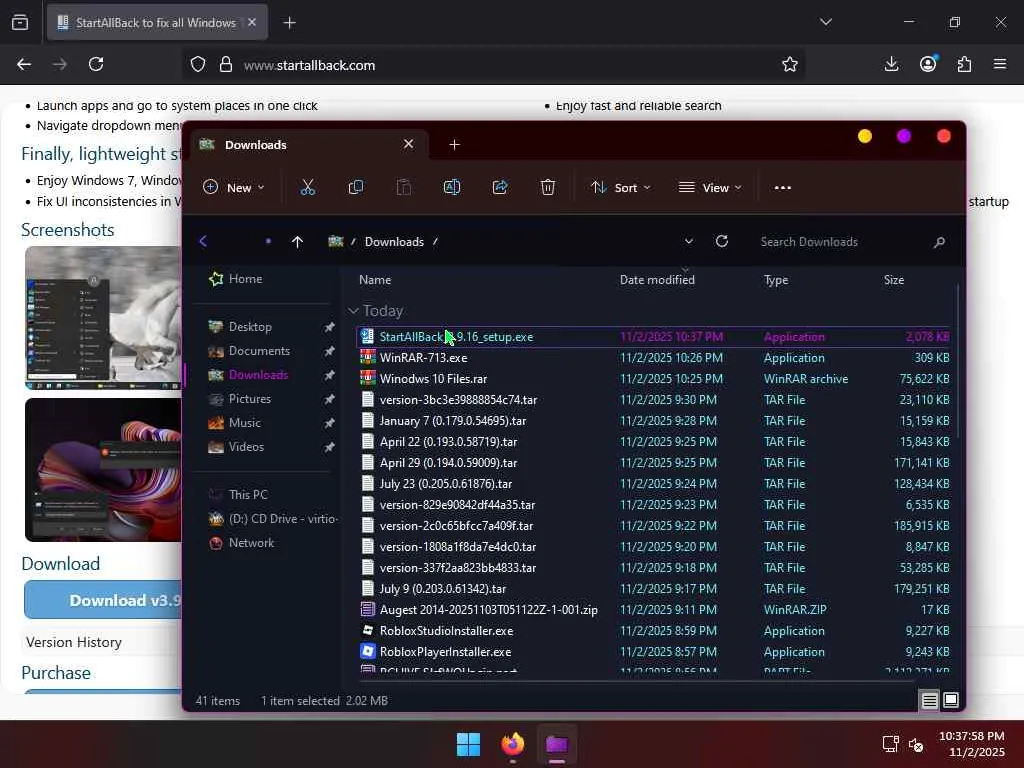Open the New dropdown in Explorer
This screenshot has height=768, width=1024.
click(234, 187)
